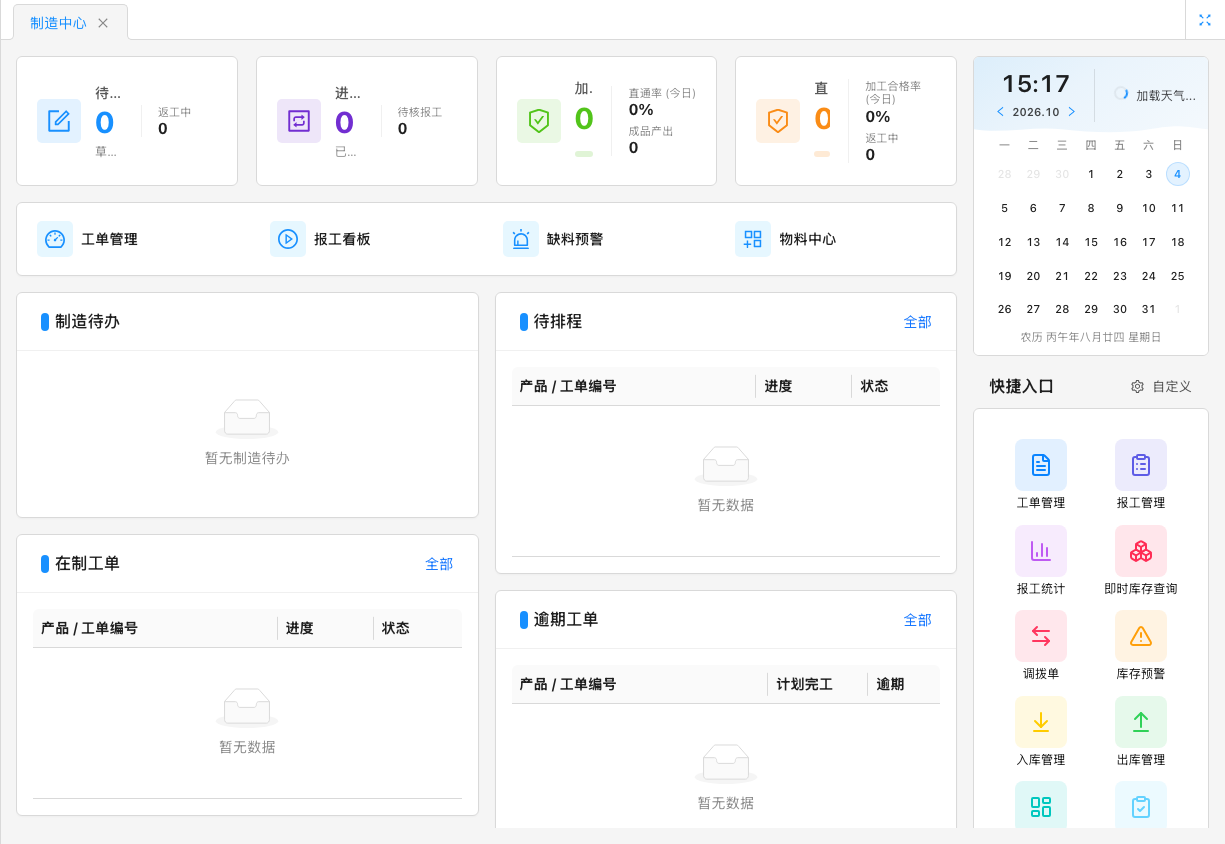Open 出库管理 upload arrow icon
This screenshot has width=1225, height=844.
1141,722
